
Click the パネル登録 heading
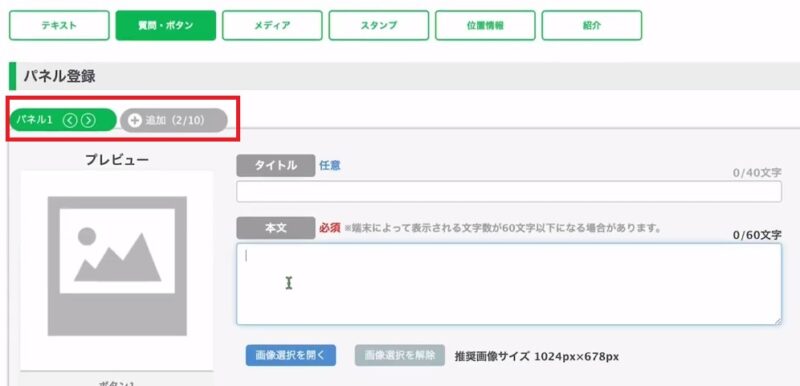tap(59, 76)
